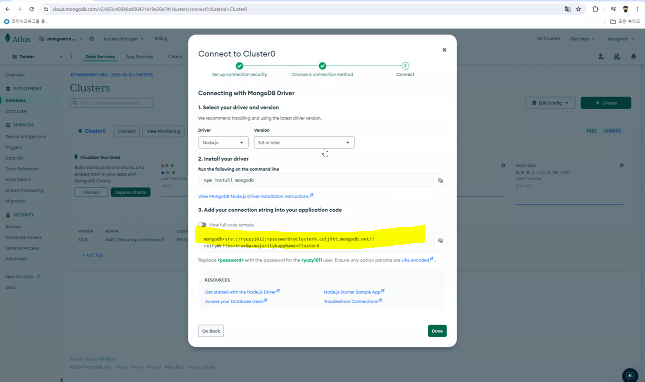Click the Connect step circle
Viewport: 645px width, 382px height.
pos(405,66)
